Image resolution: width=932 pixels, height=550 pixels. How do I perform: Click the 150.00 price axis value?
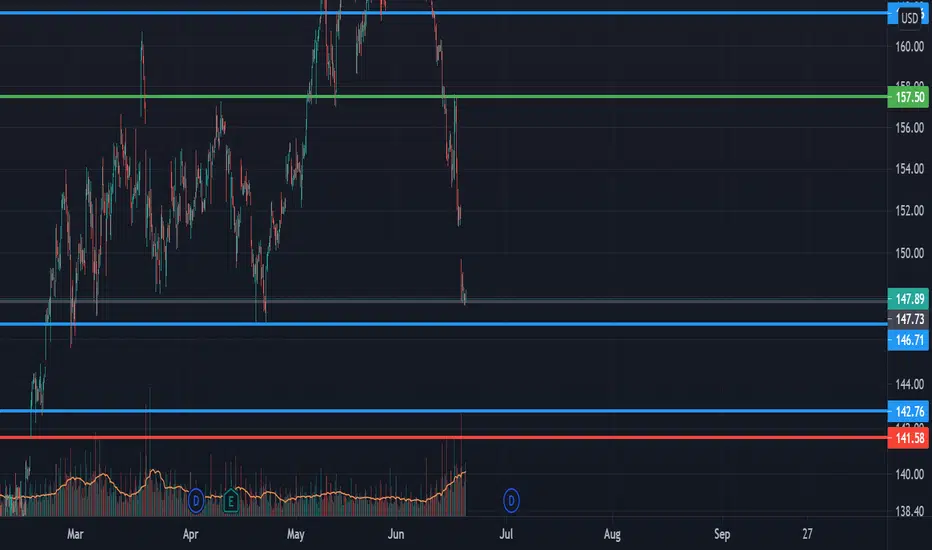pos(909,253)
